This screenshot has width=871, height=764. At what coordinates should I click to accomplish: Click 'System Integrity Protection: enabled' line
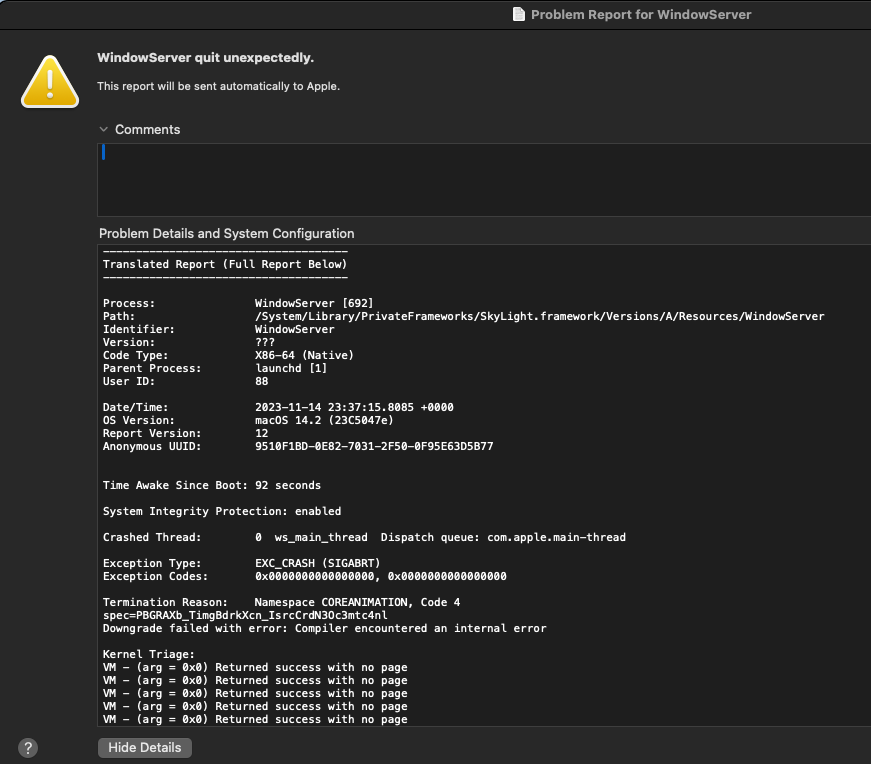(x=222, y=511)
